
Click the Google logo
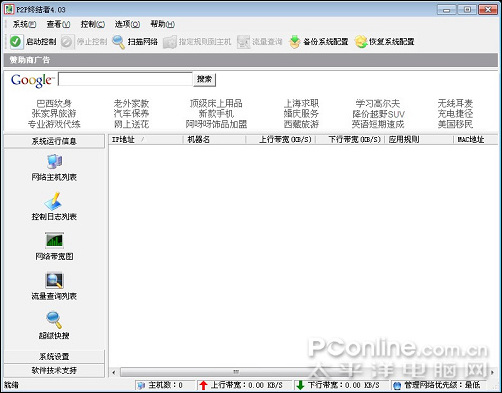pyautogui.click(x=32, y=80)
